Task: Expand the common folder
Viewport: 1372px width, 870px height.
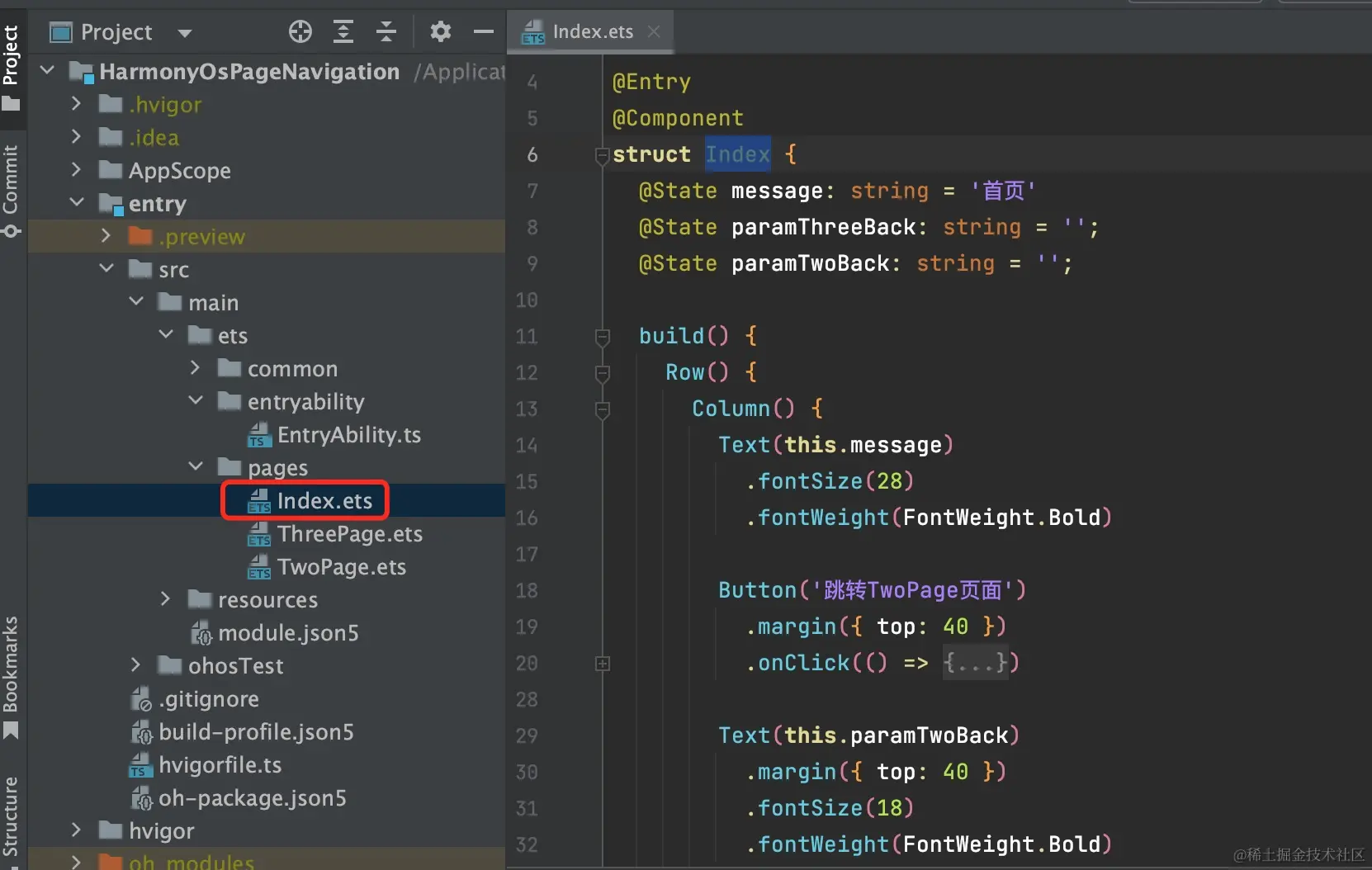Action: coord(196,368)
